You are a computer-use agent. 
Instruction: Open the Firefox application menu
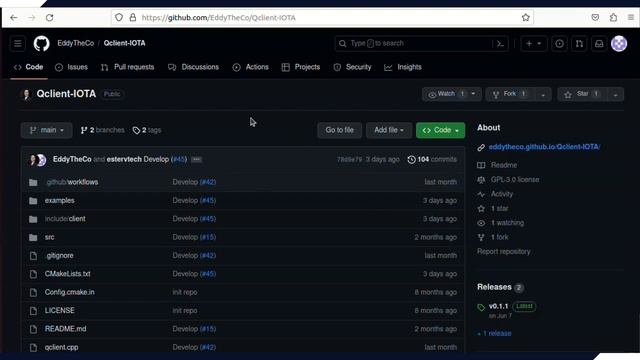(x=631, y=18)
